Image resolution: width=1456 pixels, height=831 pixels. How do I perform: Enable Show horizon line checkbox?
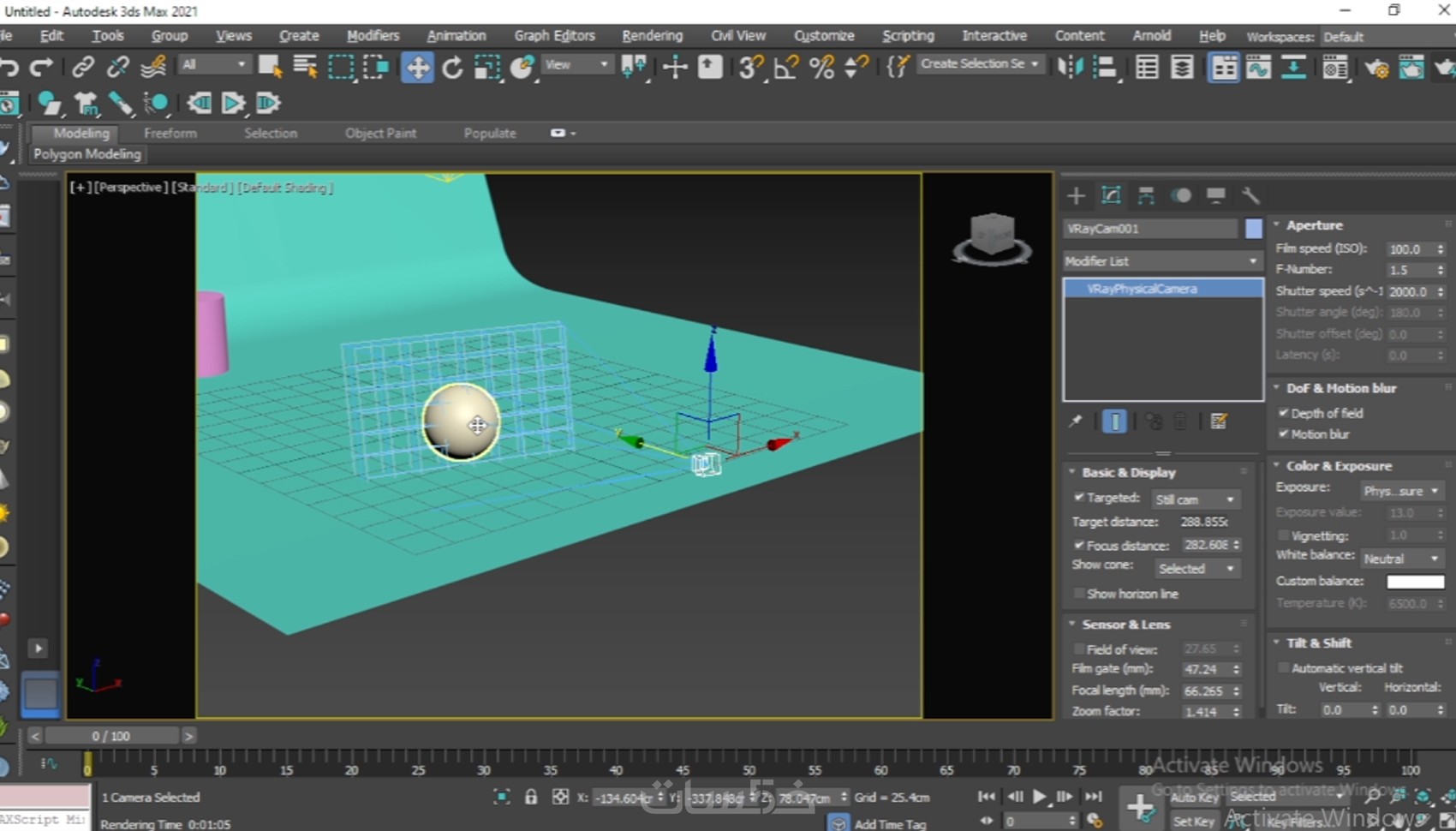click(1079, 594)
